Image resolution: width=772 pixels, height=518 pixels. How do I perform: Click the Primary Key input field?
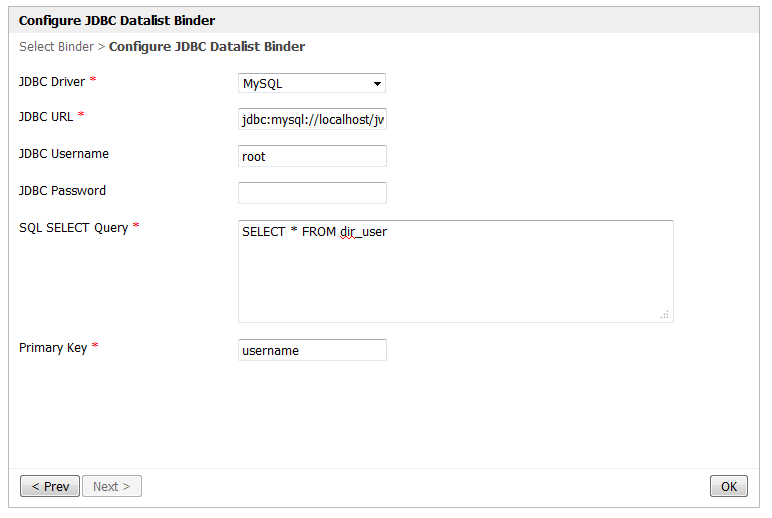(312, 350)
